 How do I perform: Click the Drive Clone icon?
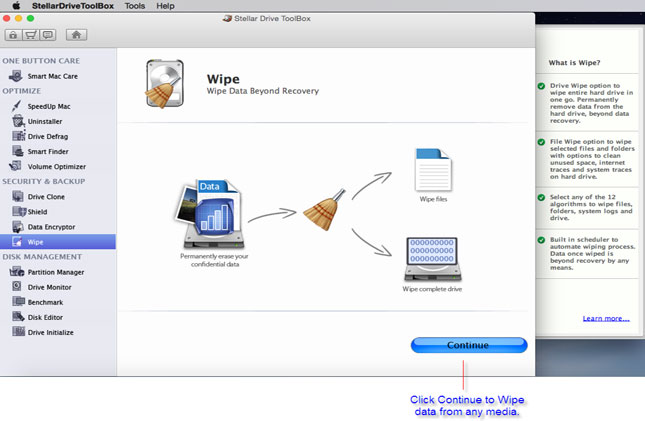[x=18, y=196]
